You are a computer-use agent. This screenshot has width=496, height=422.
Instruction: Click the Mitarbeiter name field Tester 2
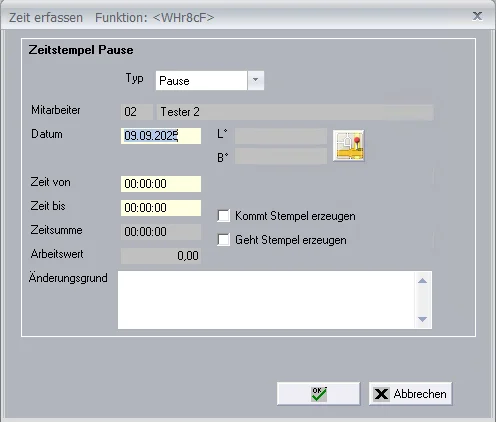[295, 112]
